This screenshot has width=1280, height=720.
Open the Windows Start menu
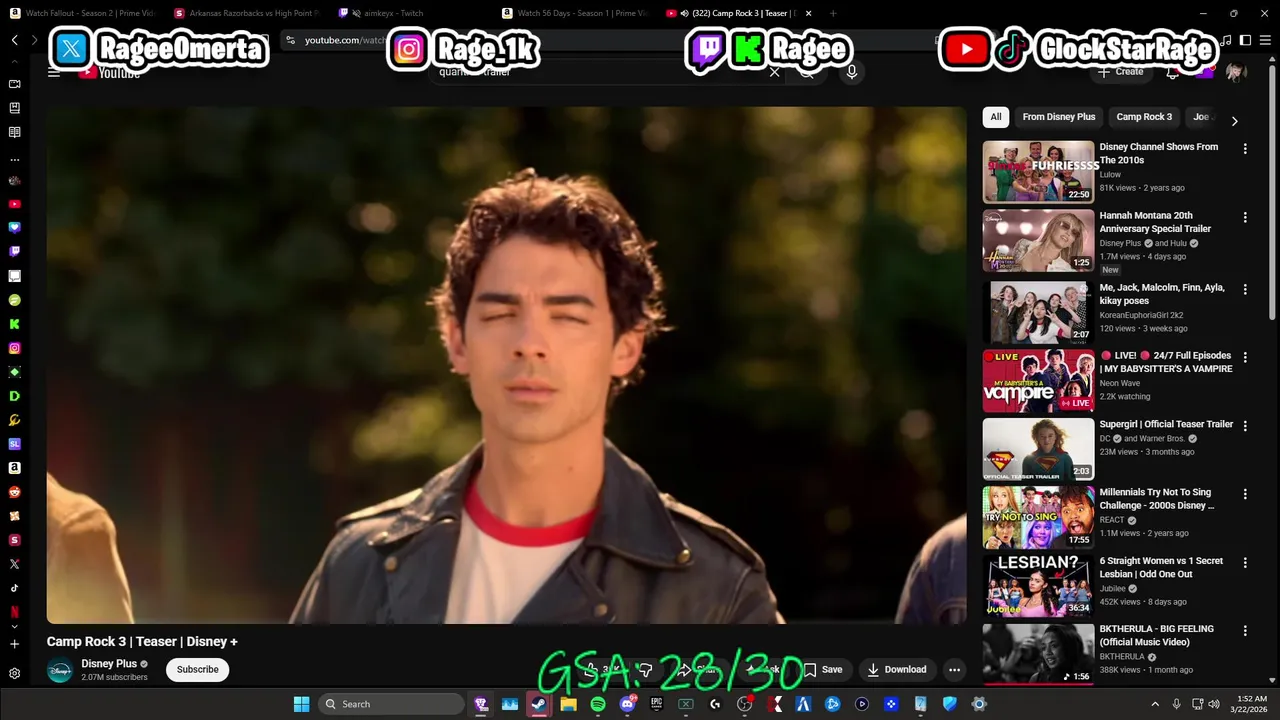coord(301,704)
